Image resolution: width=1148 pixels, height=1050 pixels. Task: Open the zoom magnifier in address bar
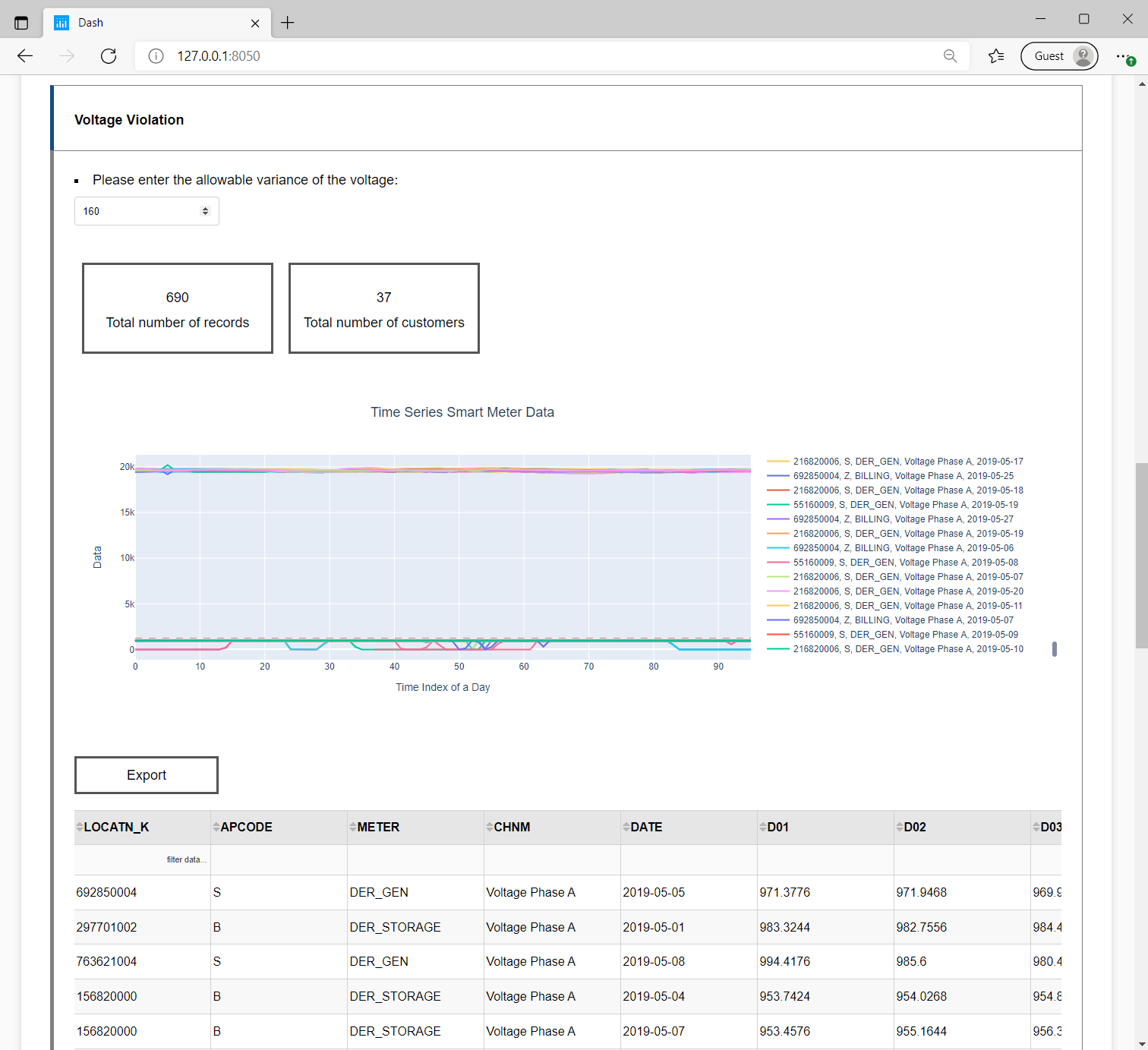click(950, 55)
